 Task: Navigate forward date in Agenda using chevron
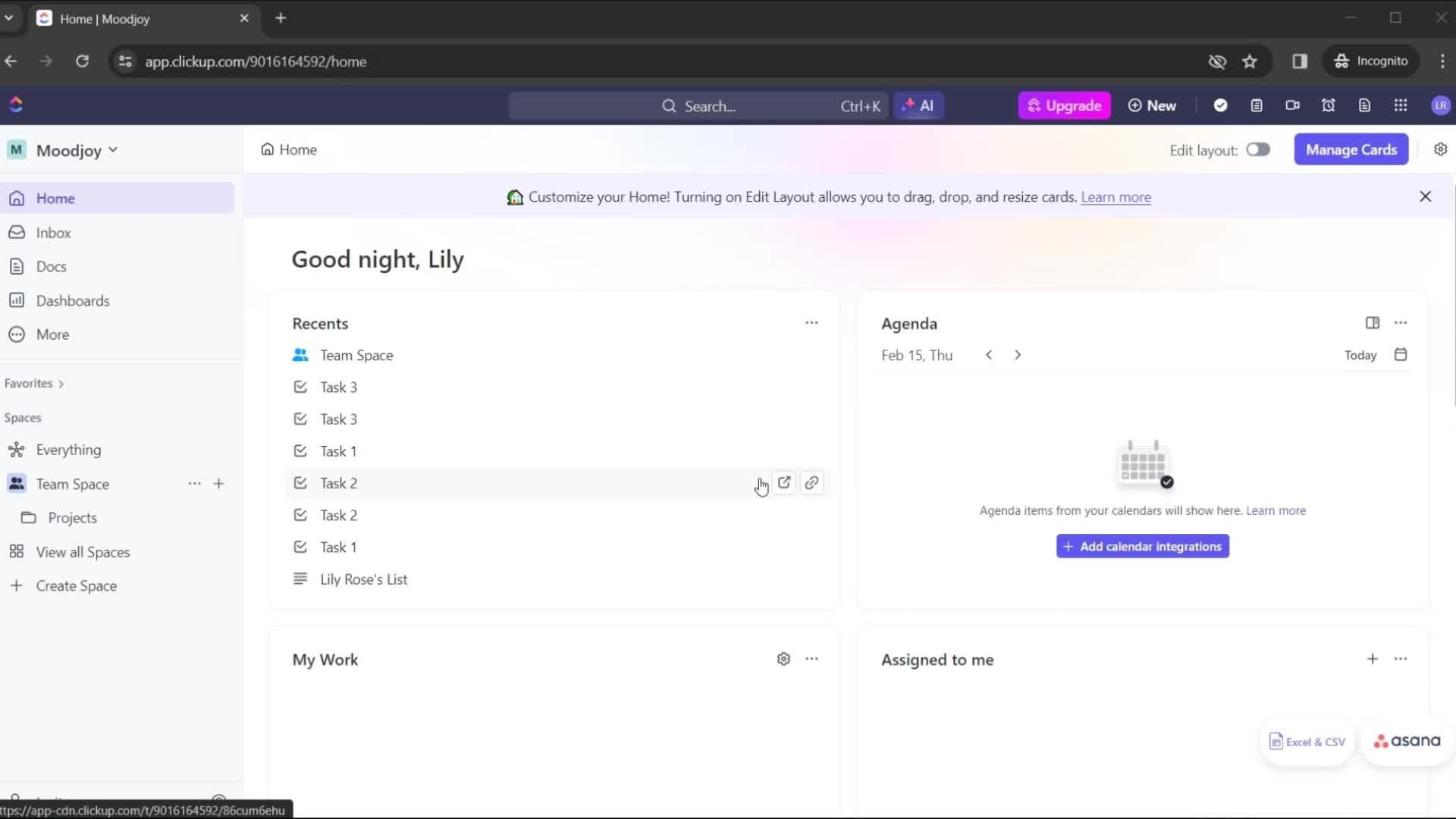(x=1018, y=355)
